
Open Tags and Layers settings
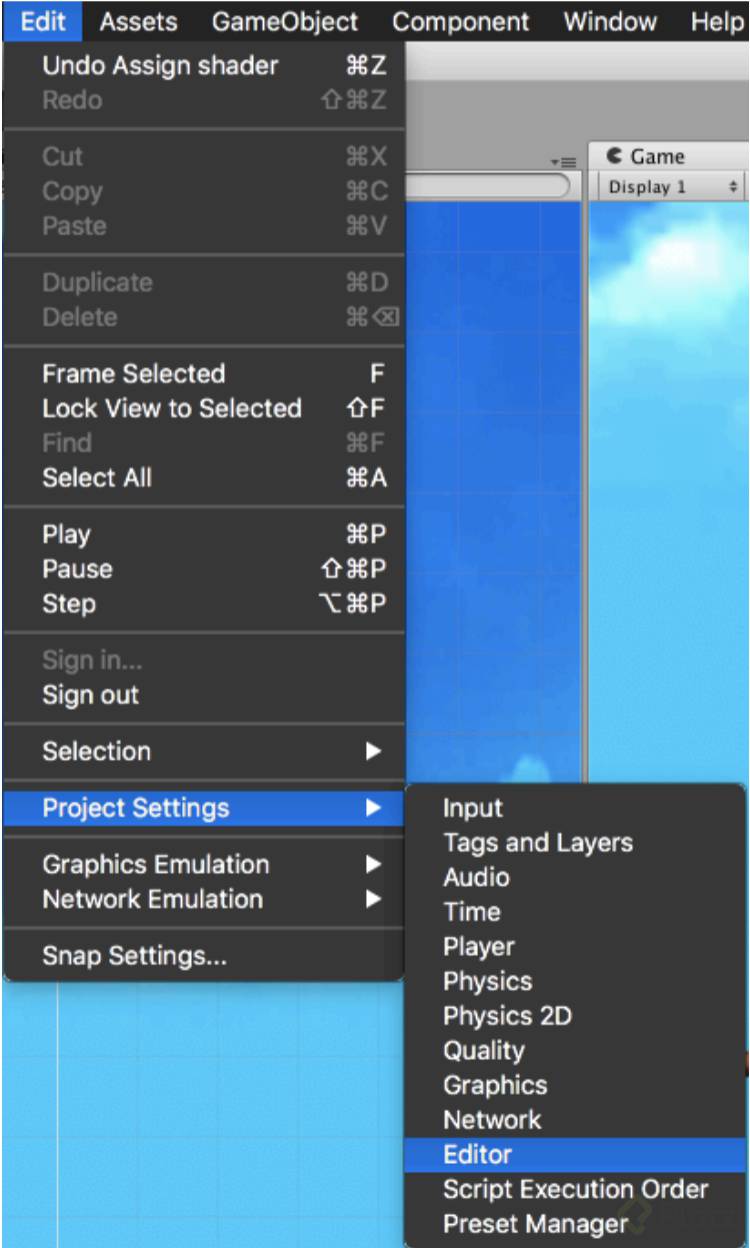coord(538,843)
